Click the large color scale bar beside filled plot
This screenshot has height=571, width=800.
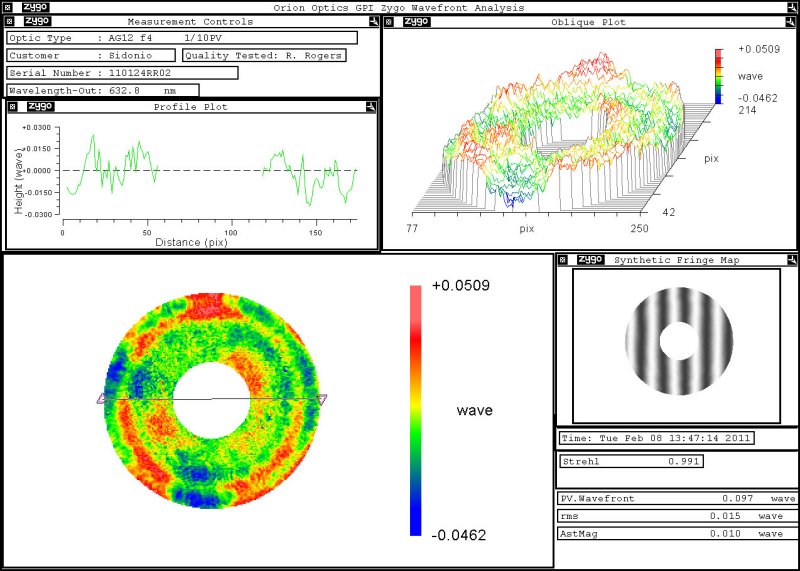tap(416, 410)
